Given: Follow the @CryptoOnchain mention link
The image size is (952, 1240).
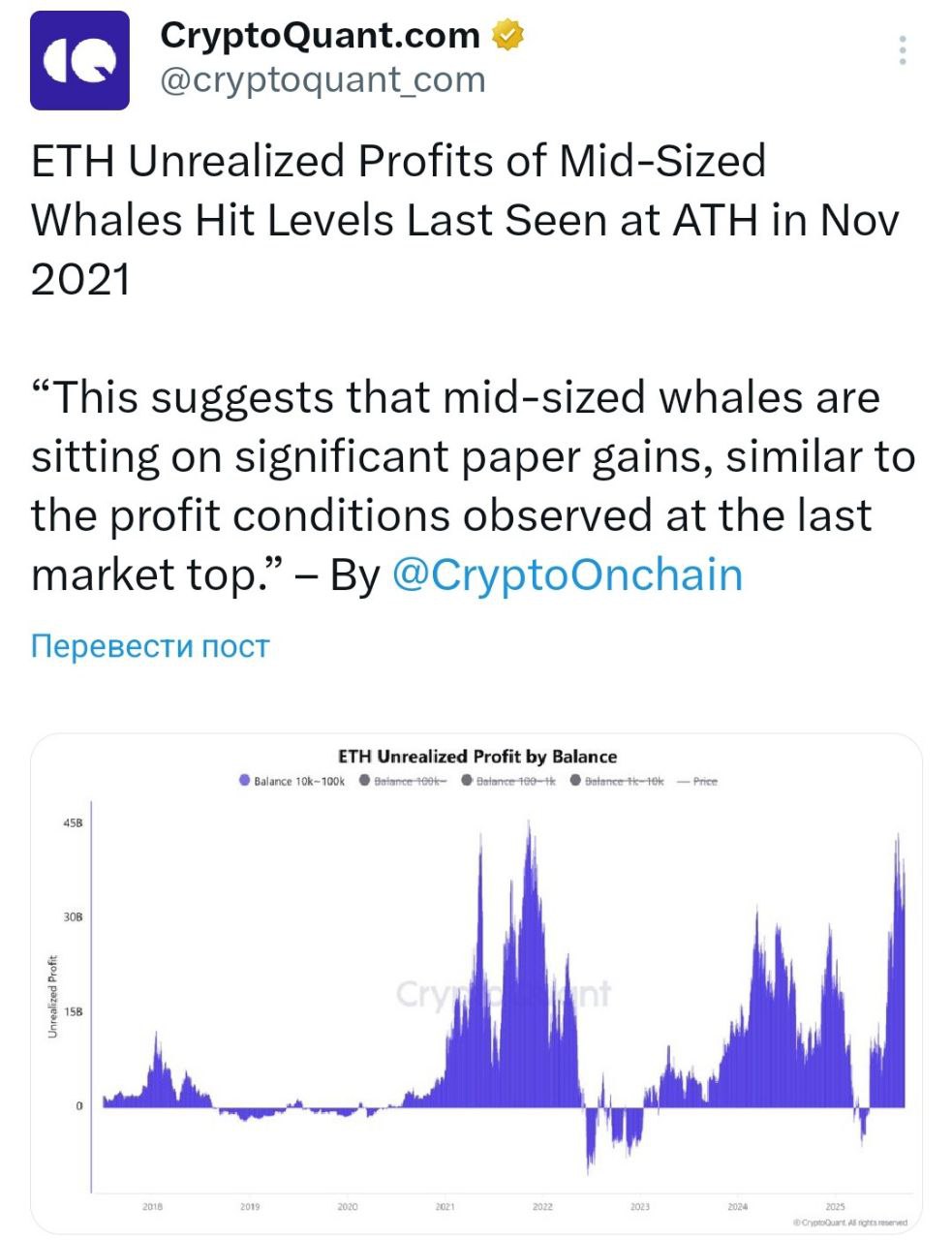Looking at the screenshot, I should [568, 574].
